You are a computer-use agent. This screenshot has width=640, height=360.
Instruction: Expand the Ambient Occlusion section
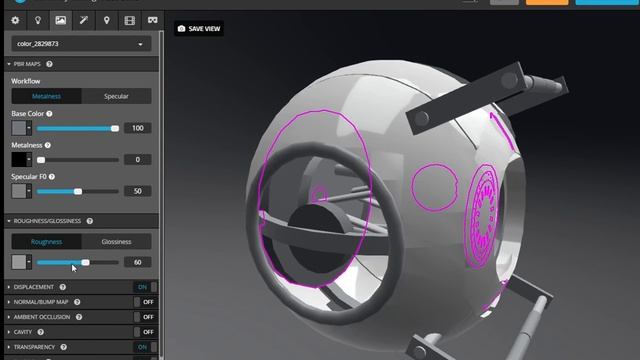[x=9, y=317]
